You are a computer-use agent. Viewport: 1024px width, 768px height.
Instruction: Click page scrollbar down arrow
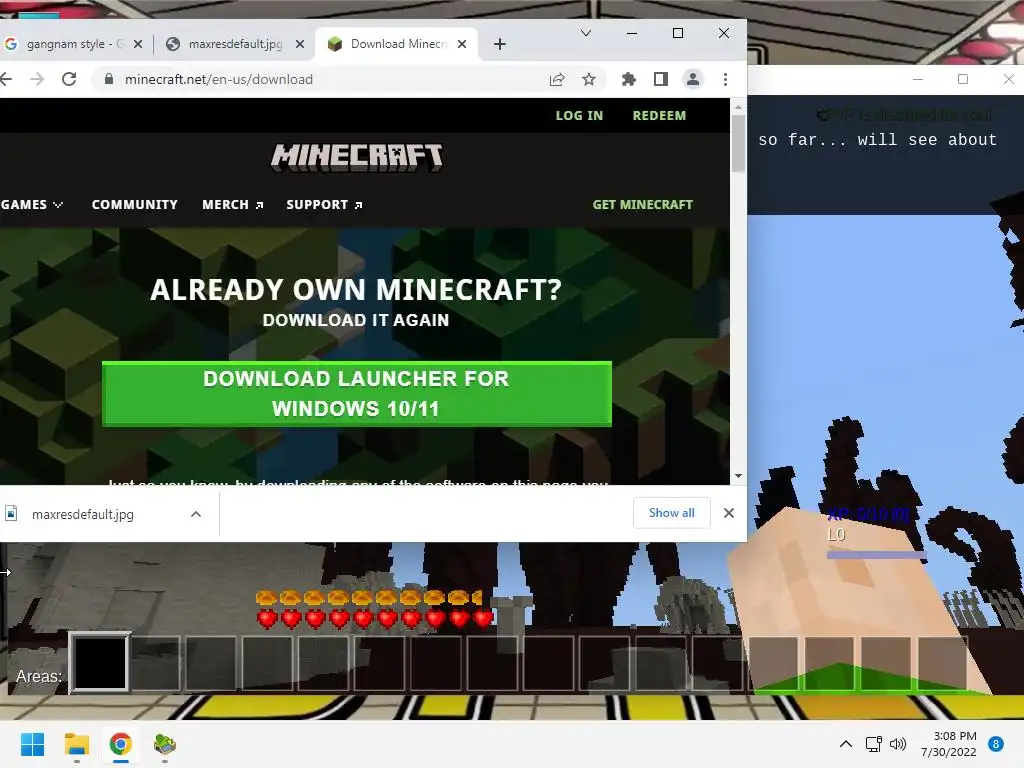pyautogui.click(x=738, y=476)
